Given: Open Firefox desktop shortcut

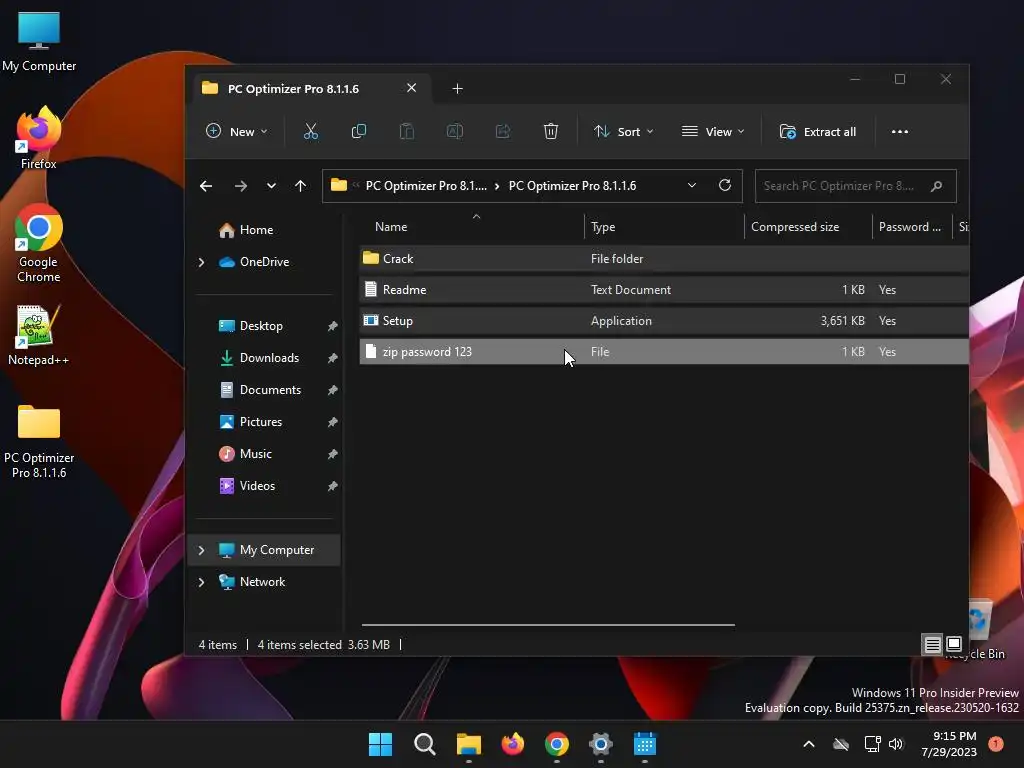Looking at the screenshot, I should (x=39, y=138).
